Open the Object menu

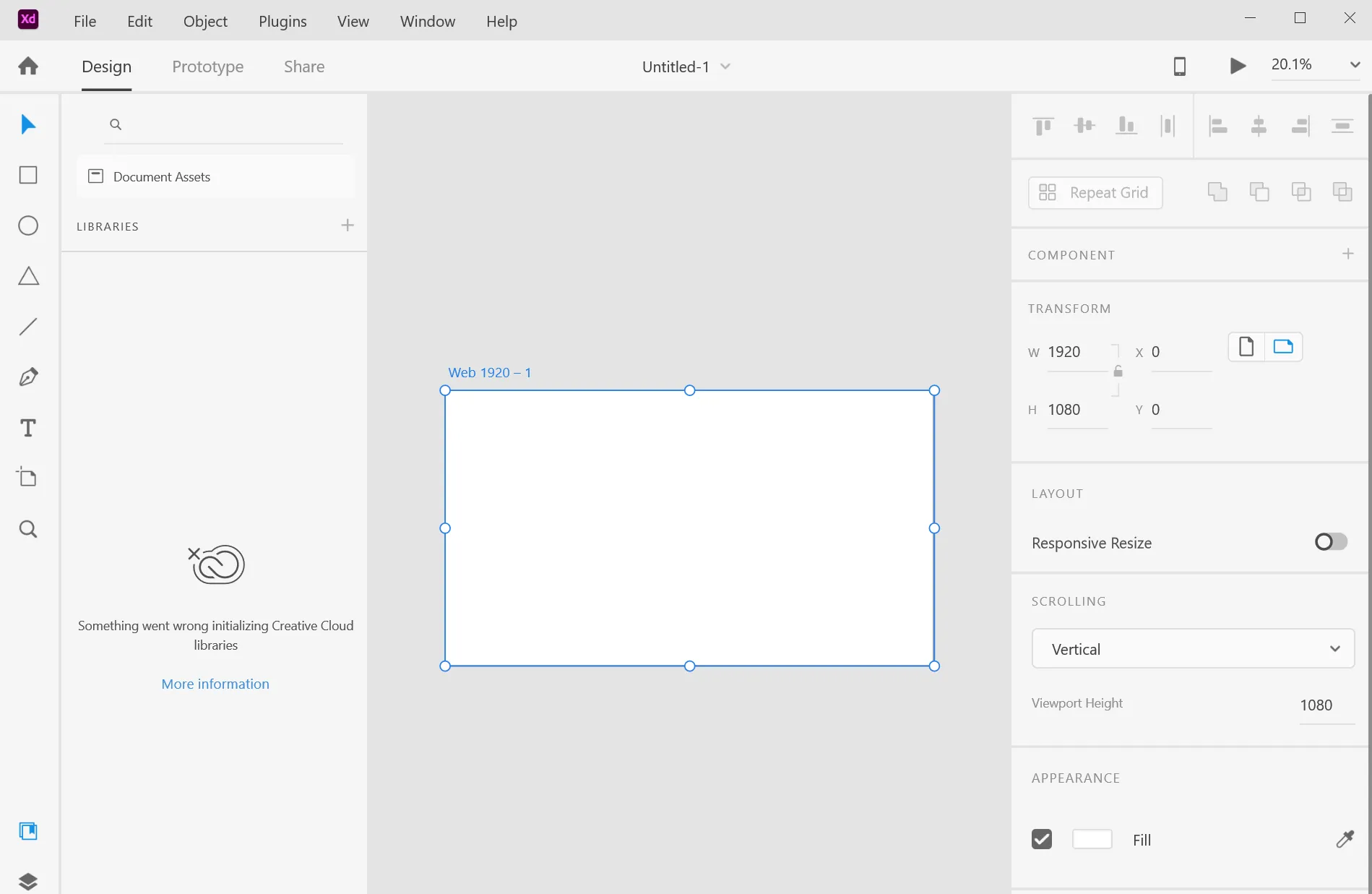coord(205,21)
